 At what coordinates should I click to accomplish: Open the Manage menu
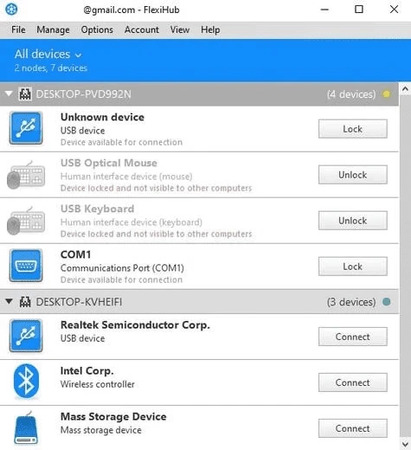click(53, 30)
